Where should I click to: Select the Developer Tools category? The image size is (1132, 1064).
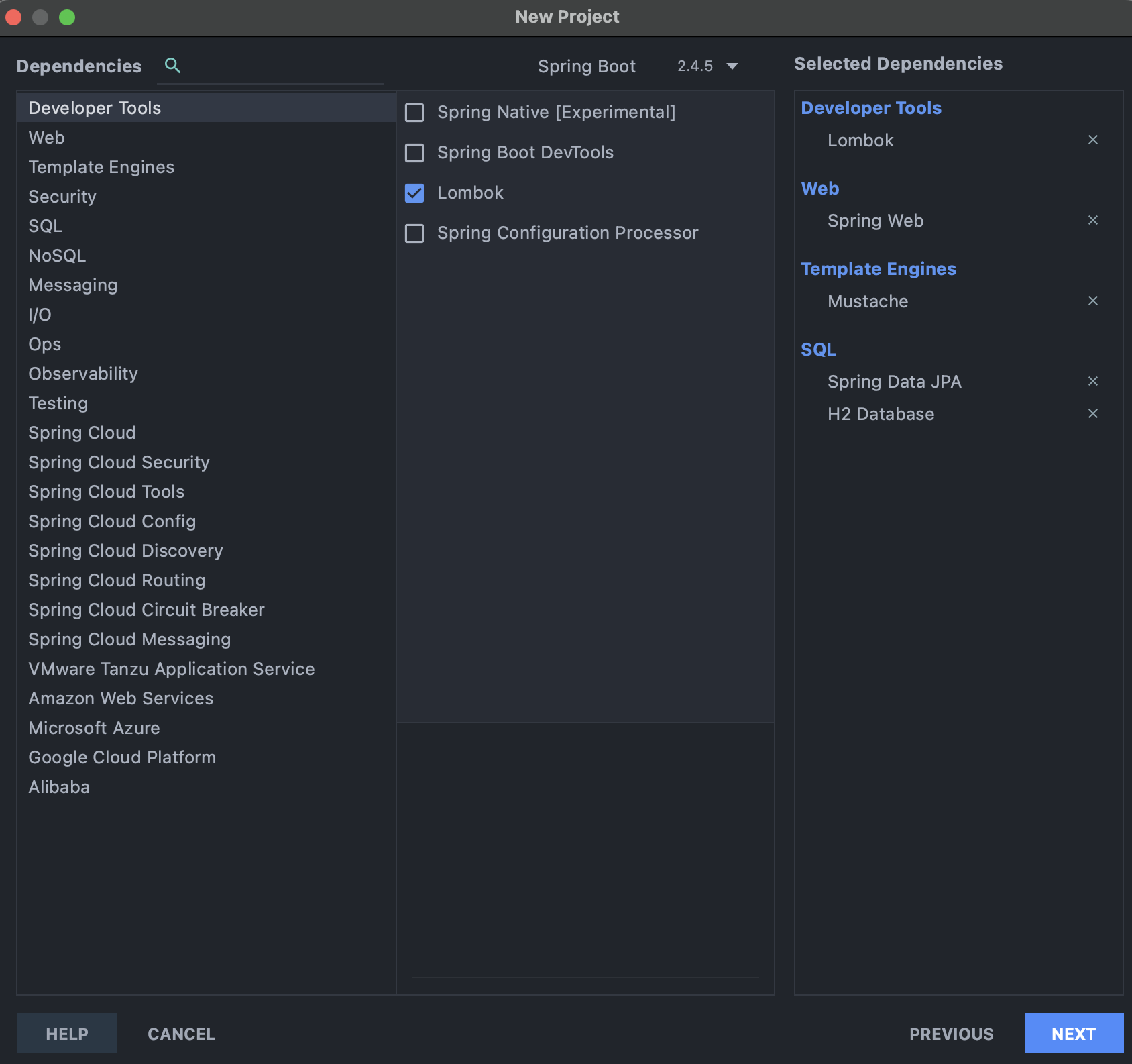(207, 108)
